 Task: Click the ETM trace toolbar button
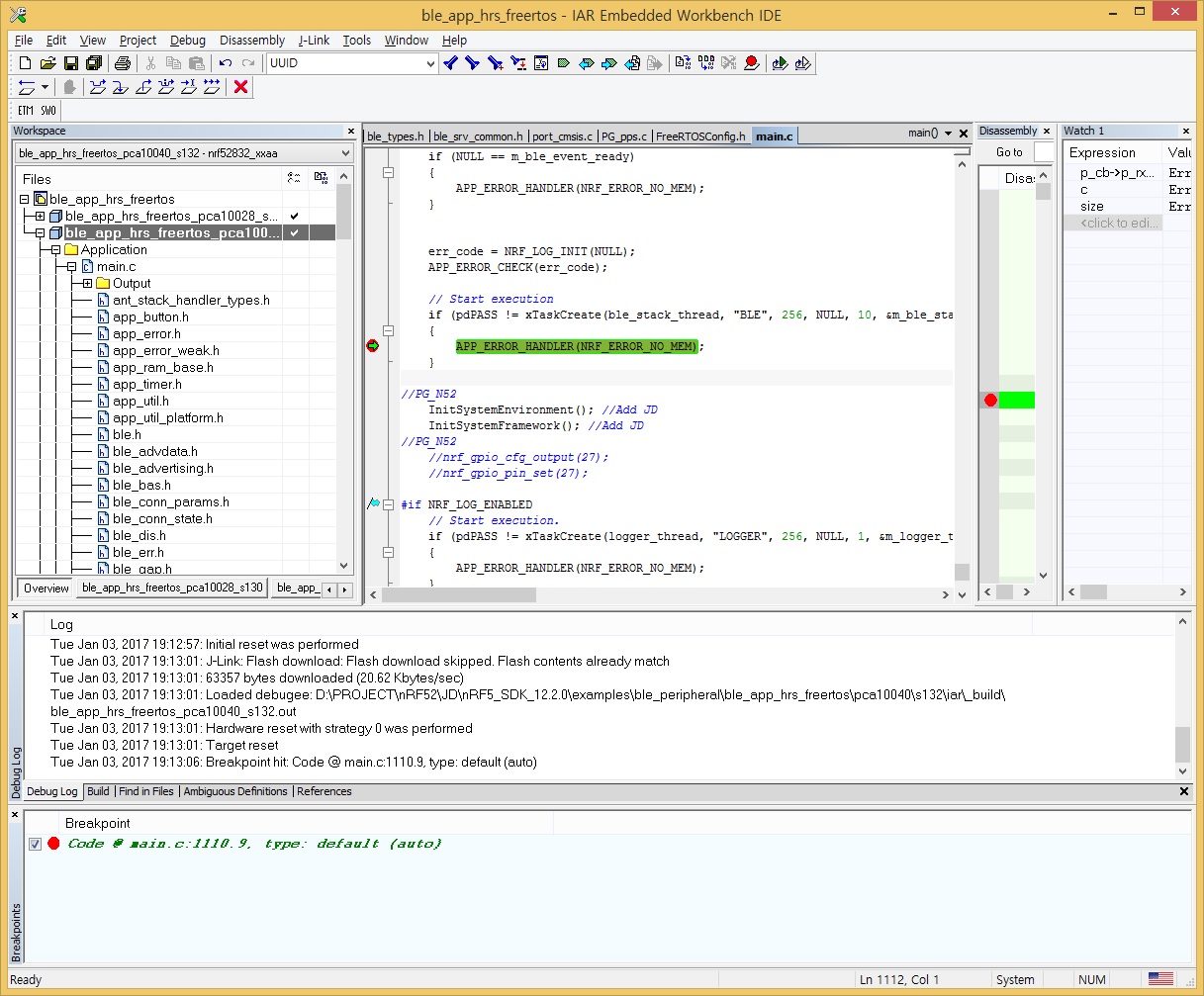pos(26,111)
